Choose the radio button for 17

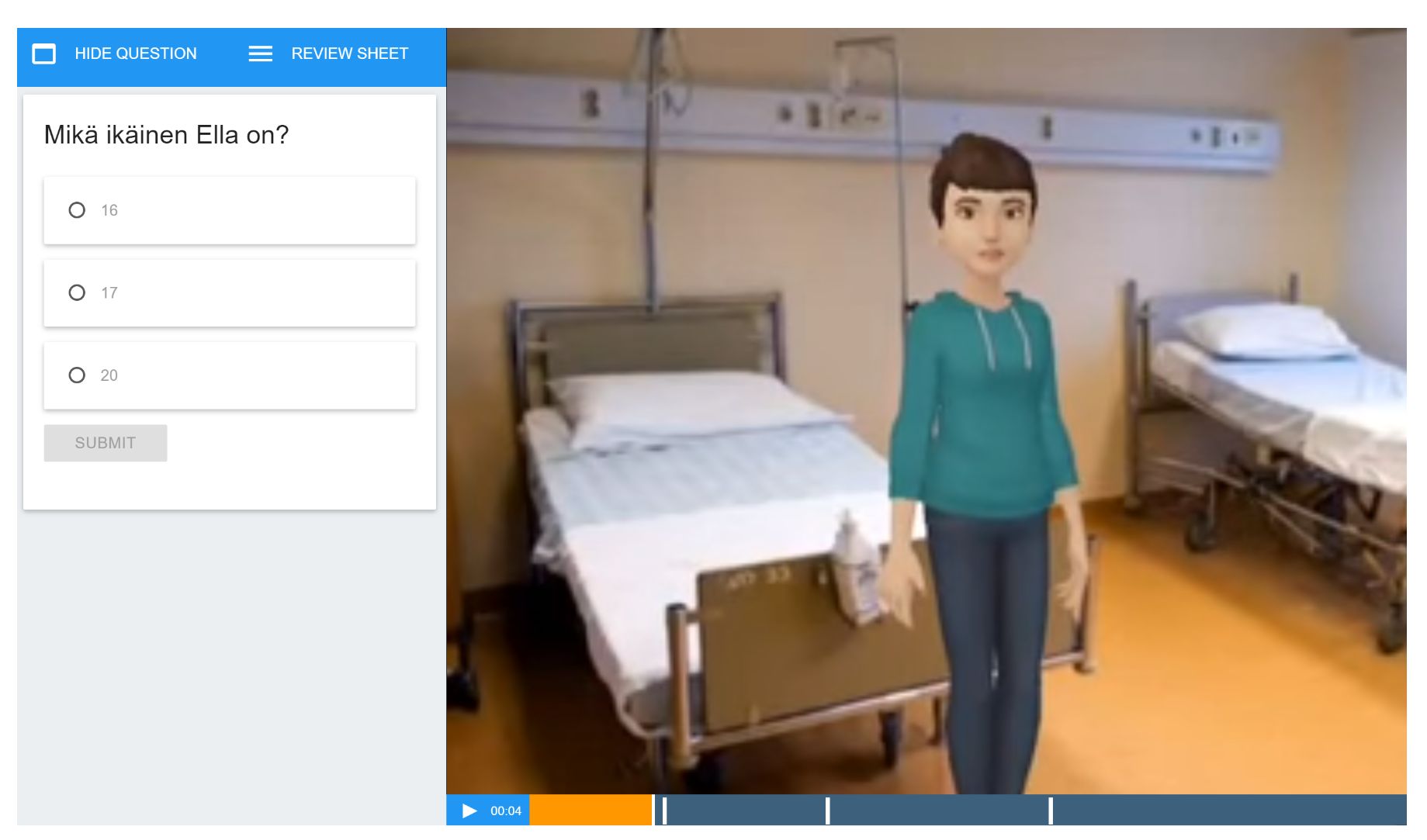77,292
